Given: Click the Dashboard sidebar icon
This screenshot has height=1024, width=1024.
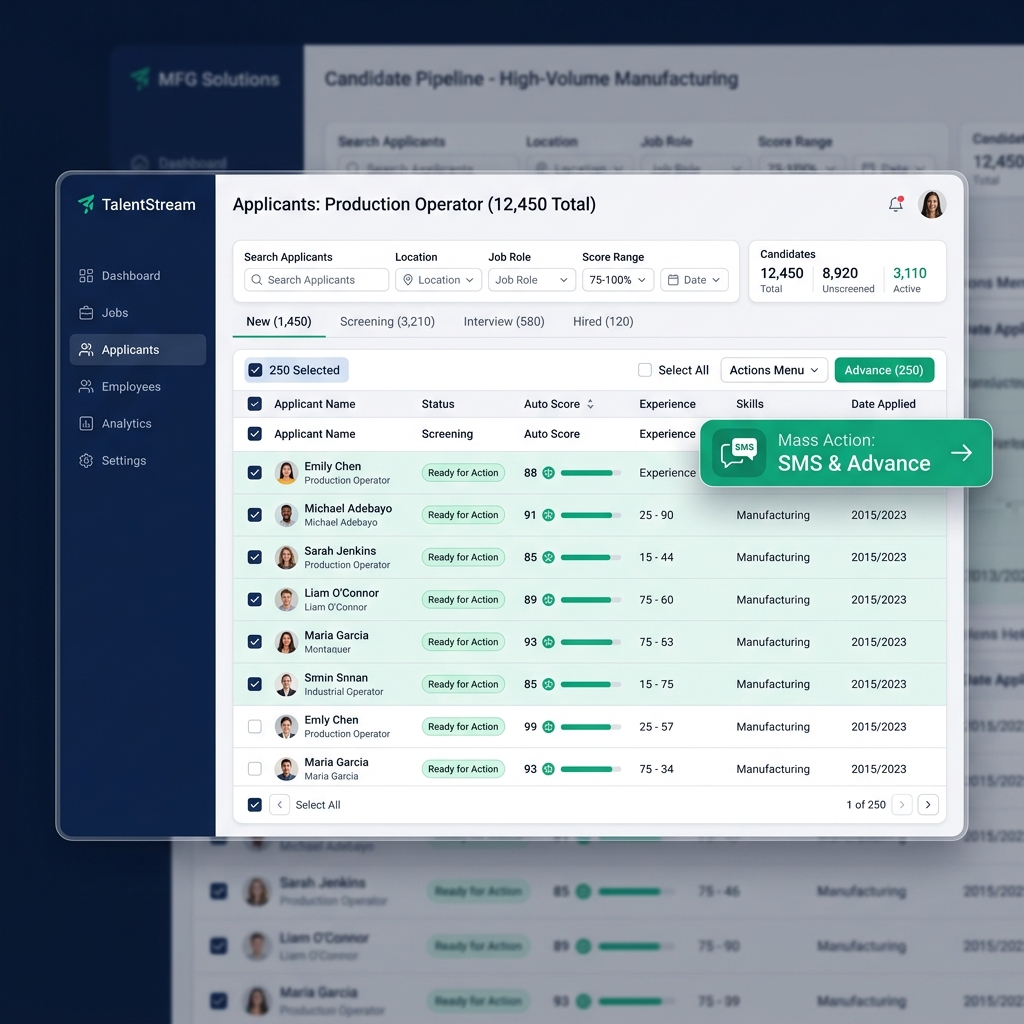Looking at the screenshot, I should pyautogui.click(x=86, y=276).
